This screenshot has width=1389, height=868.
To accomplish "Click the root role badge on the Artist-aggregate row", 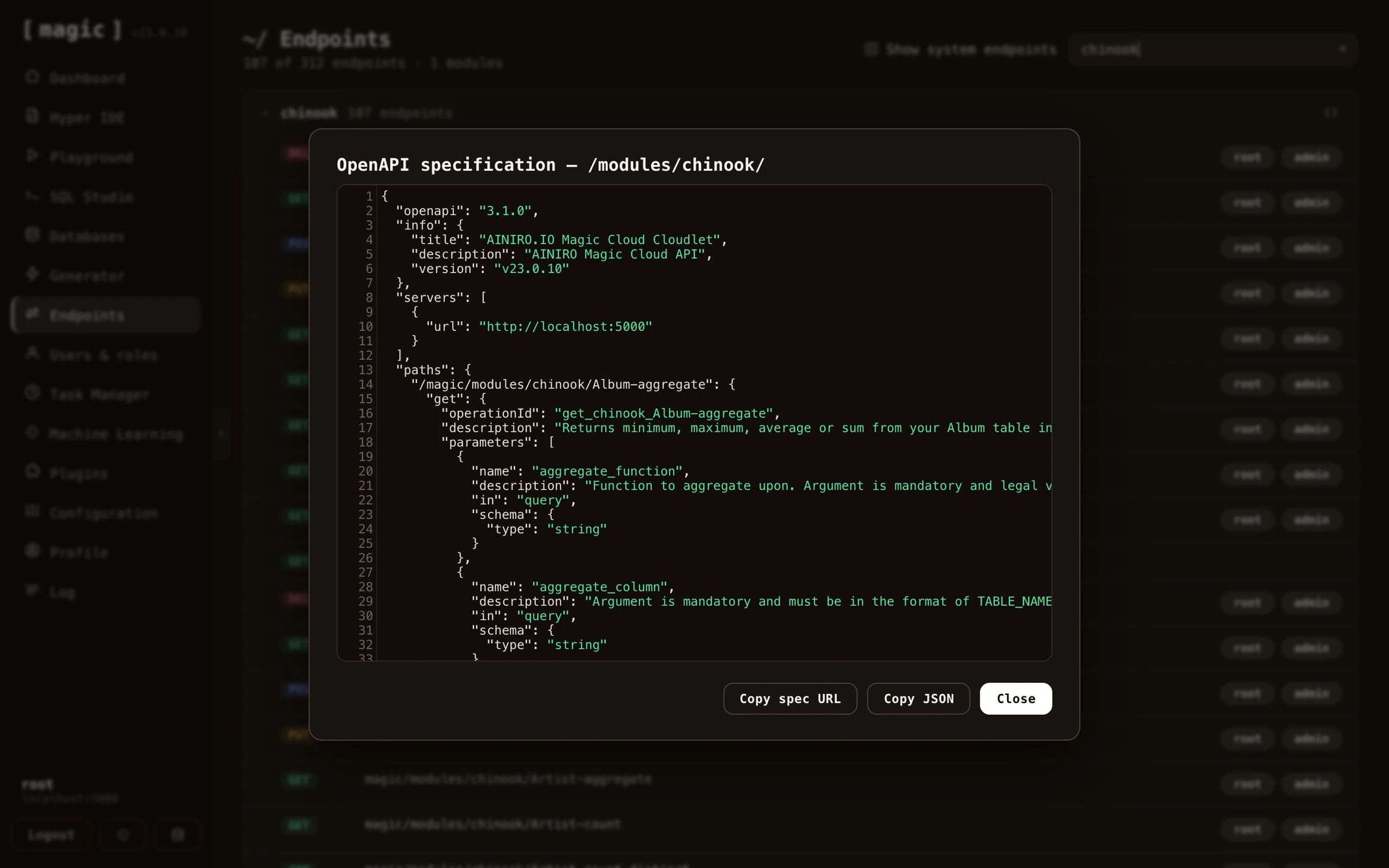I will click(1247, 784).
